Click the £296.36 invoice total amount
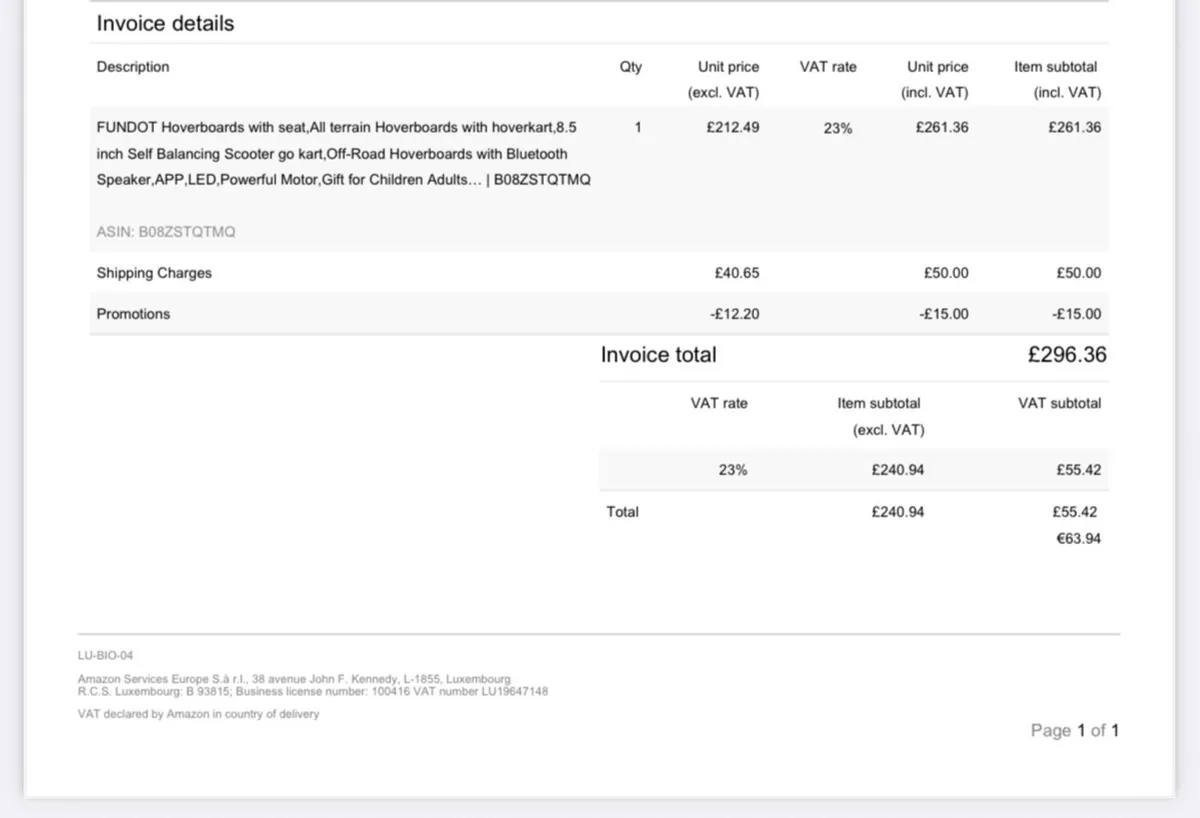The image size is (1200, 818). tap(1066, 355)
